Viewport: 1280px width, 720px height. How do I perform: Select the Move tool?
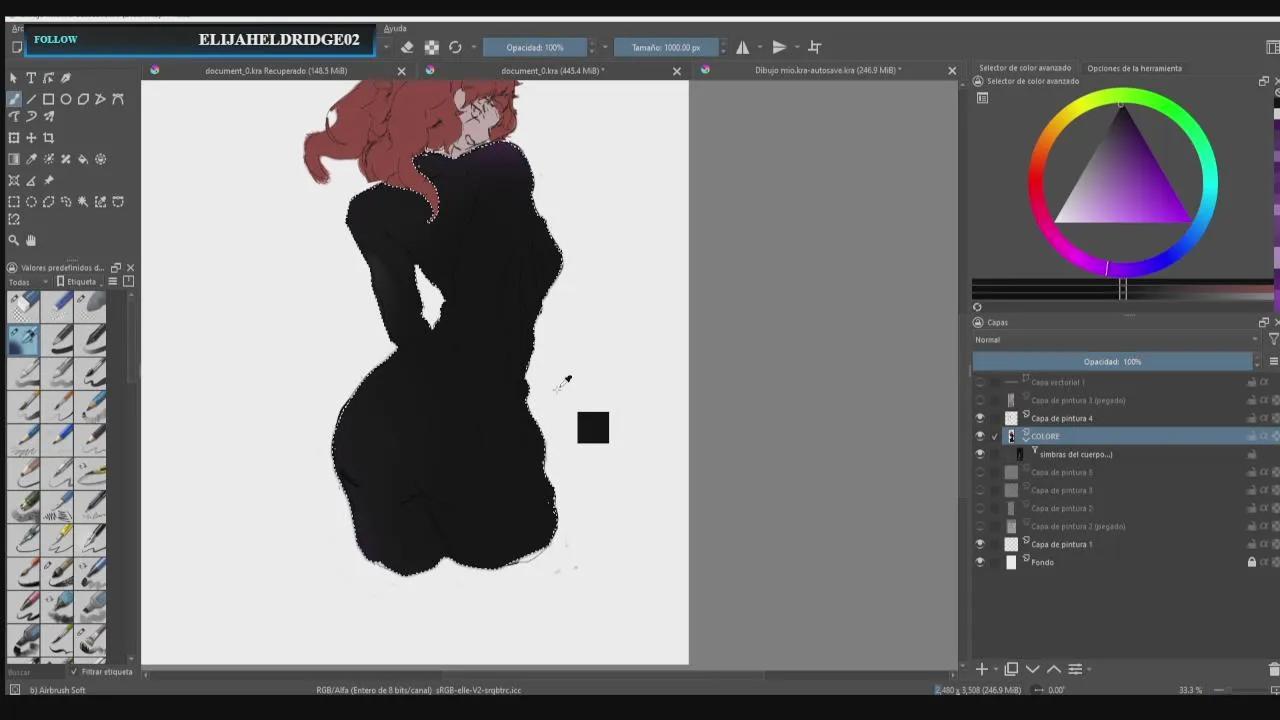[x=31, y=138]
